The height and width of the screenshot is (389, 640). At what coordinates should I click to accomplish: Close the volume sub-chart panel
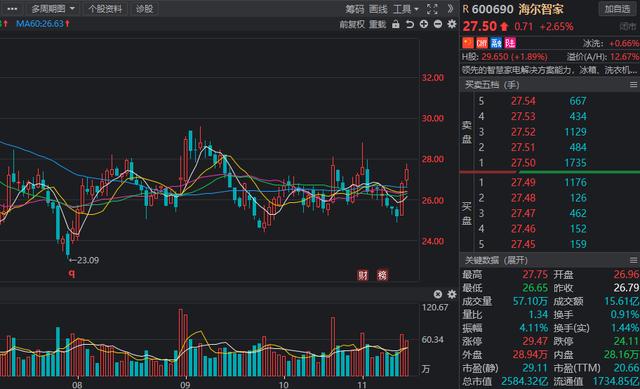pos(438,294)
